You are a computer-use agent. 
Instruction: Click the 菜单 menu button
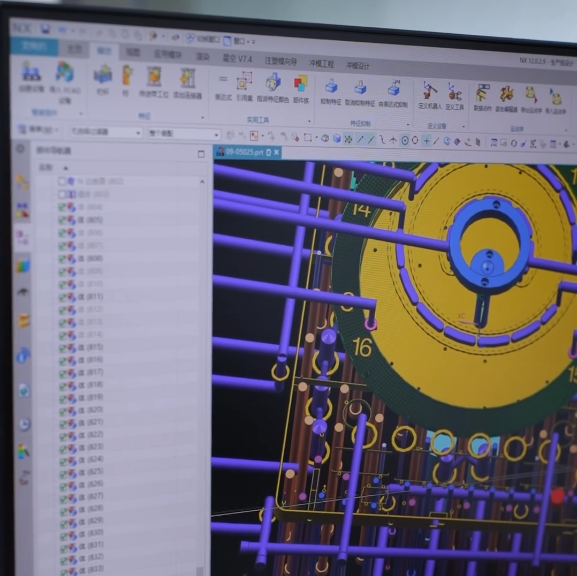coord(38,130)
